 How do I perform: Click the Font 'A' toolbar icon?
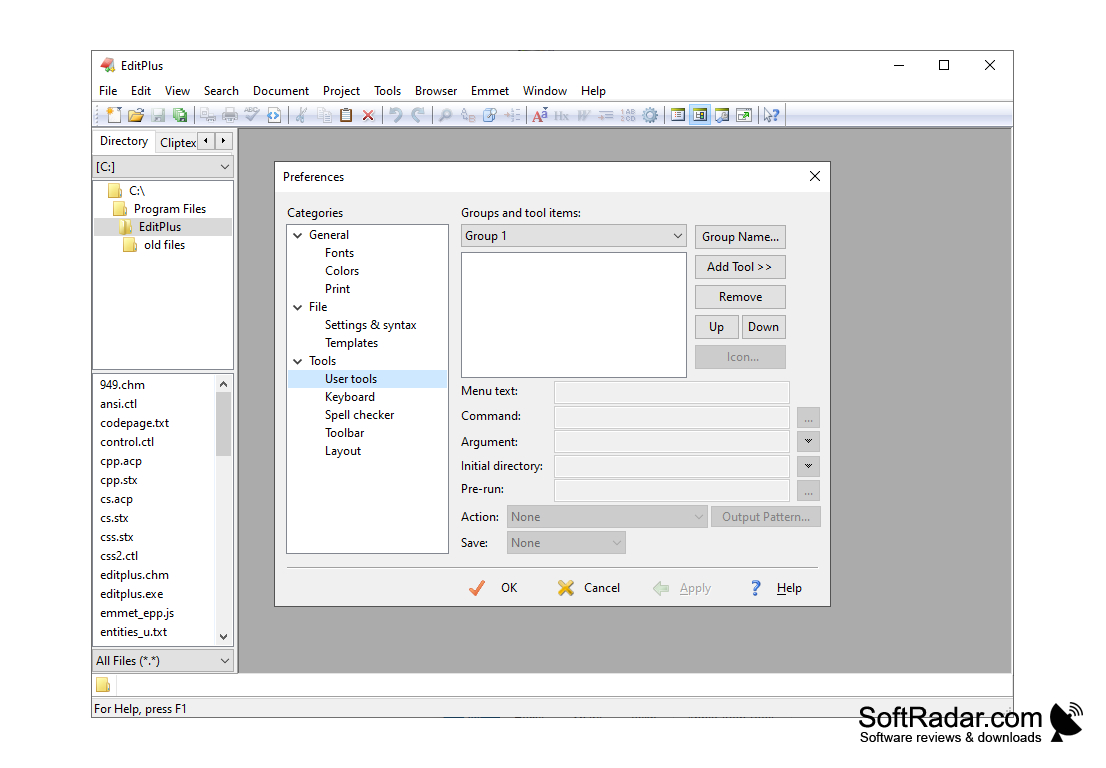point(540,115)
